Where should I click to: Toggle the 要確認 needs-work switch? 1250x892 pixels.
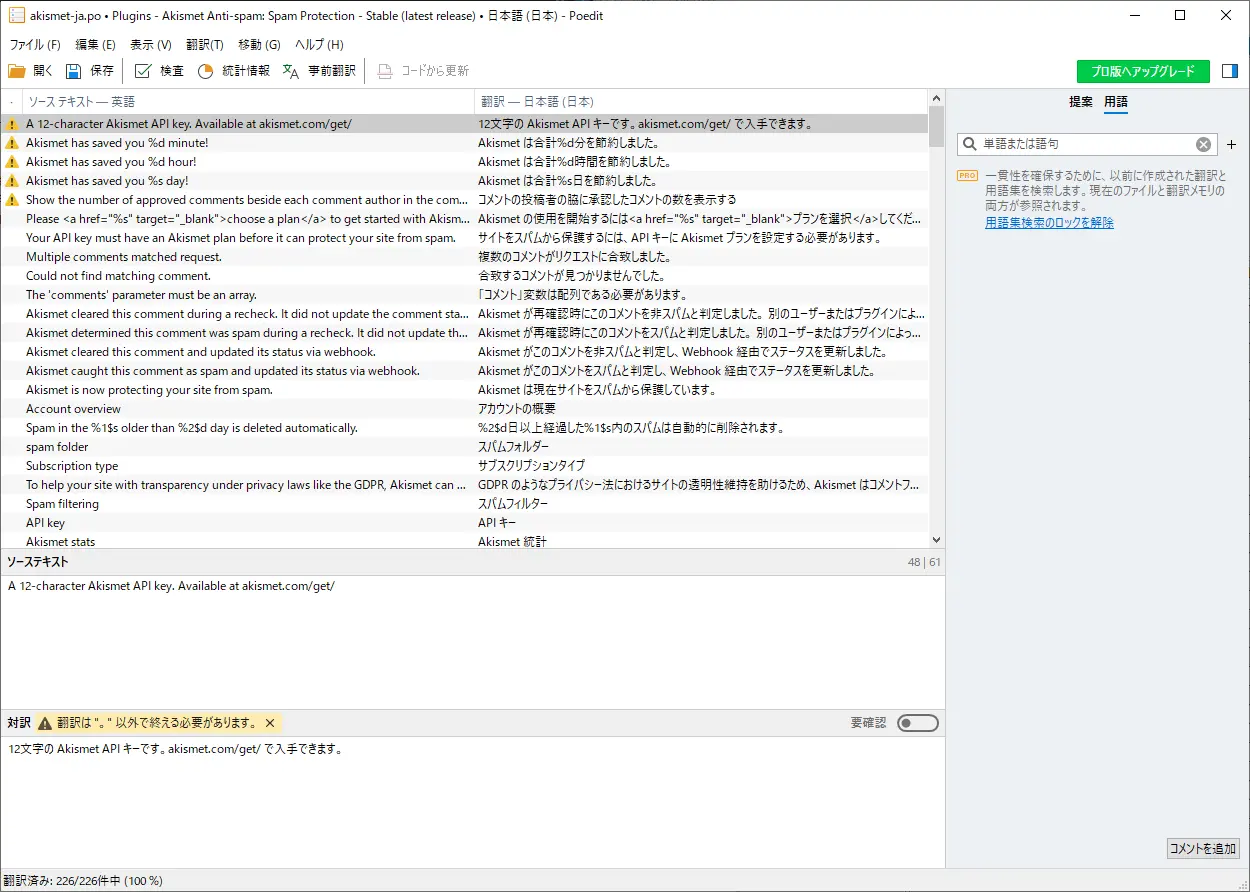click(917, 723)
